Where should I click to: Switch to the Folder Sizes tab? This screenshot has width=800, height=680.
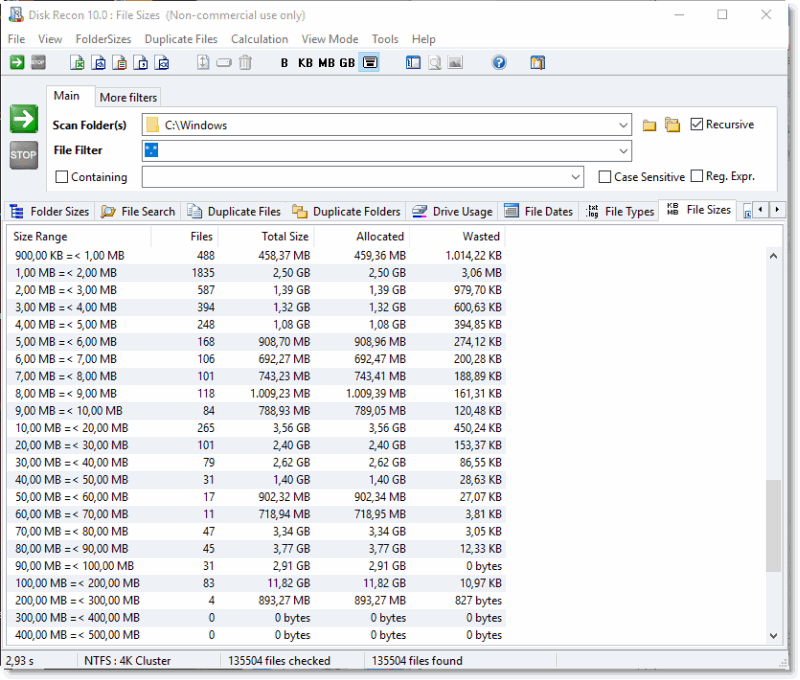click(x=50, y=211)
